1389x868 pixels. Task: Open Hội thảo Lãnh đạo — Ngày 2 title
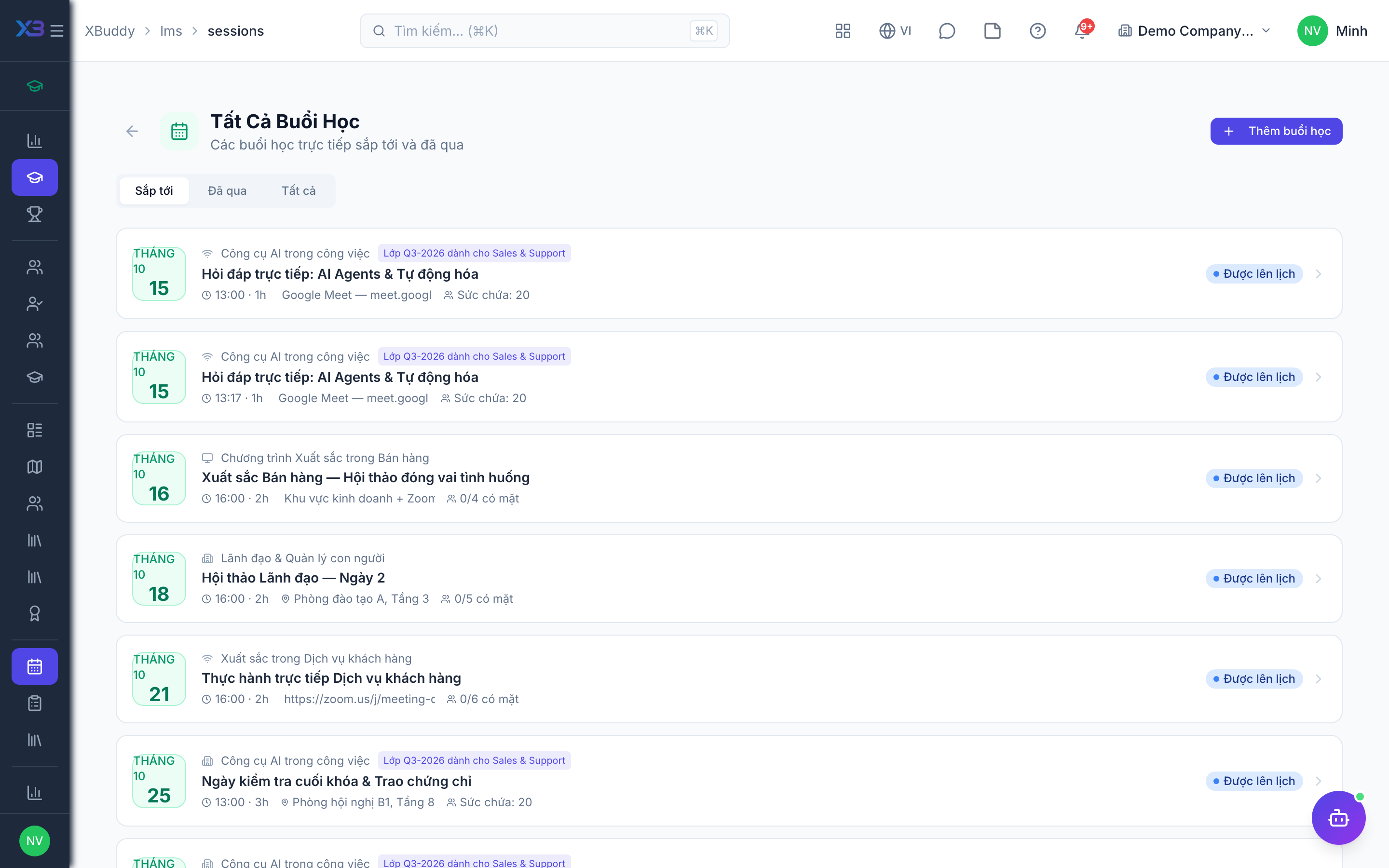[x=293, y=578]
